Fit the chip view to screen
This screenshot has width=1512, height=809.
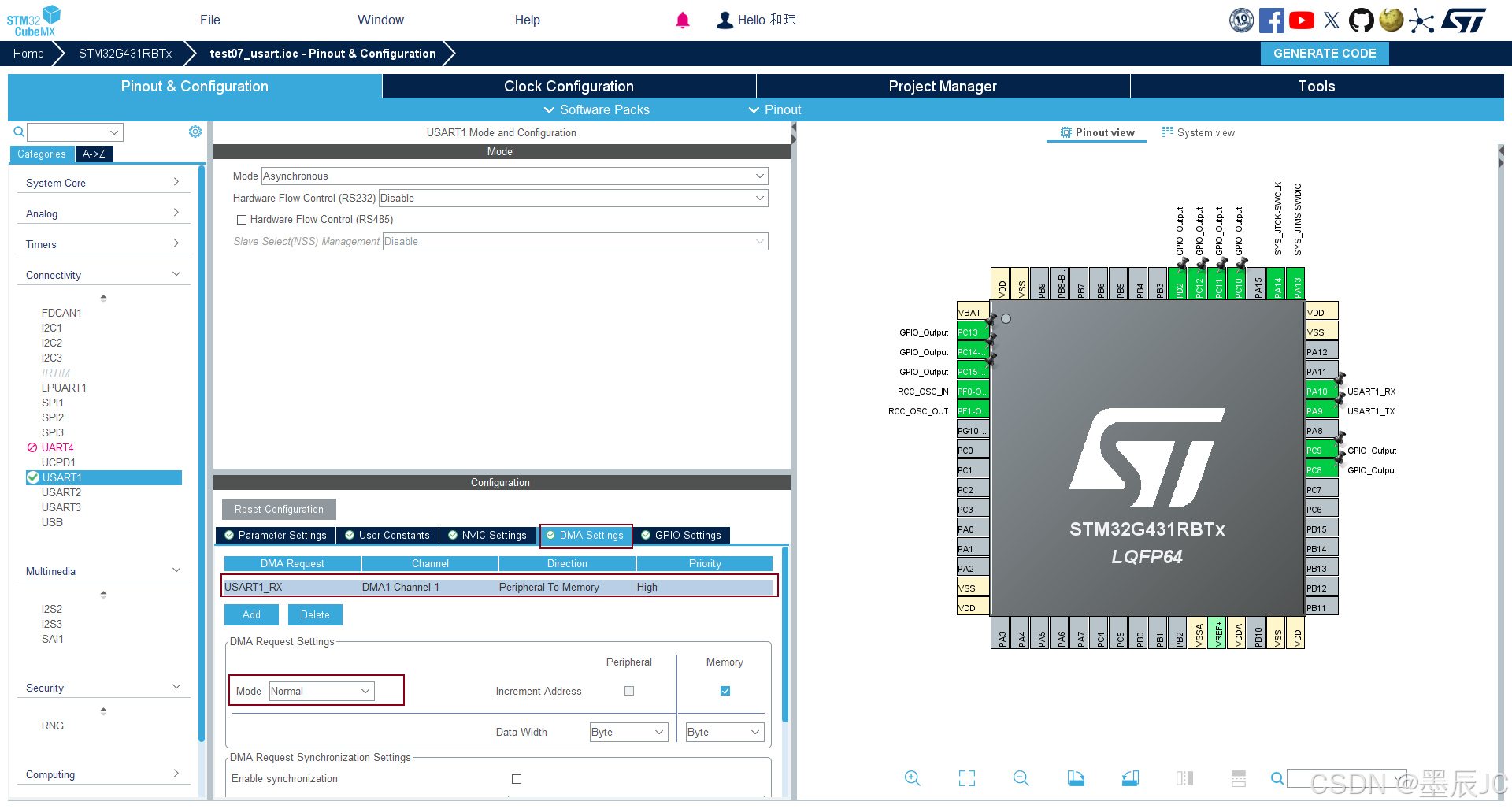click(967, 778)
